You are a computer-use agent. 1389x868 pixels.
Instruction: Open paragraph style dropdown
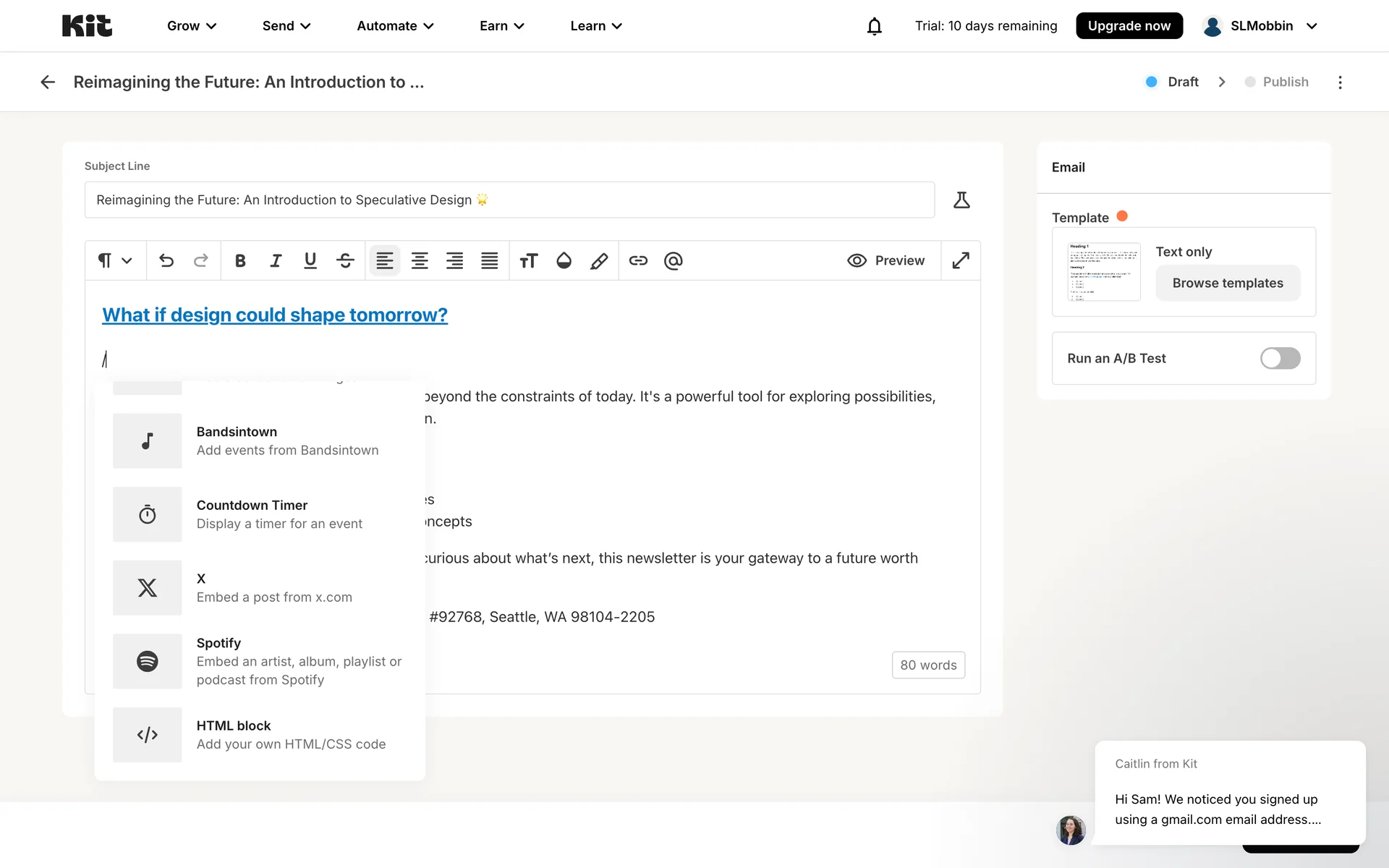(x=115, y=260)
